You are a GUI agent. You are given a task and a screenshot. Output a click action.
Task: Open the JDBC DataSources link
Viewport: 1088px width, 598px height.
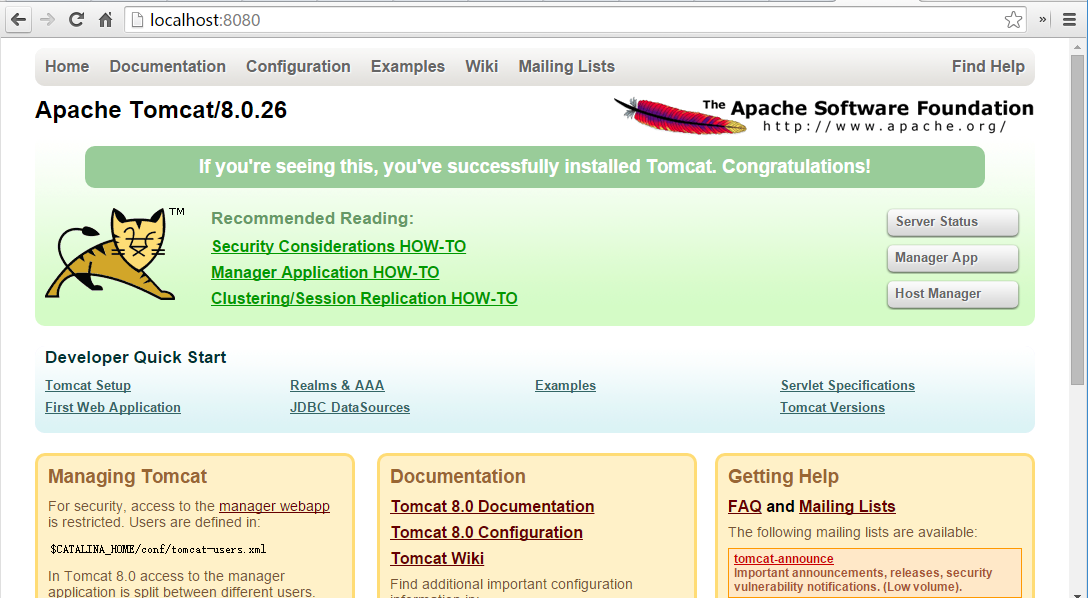350,408
